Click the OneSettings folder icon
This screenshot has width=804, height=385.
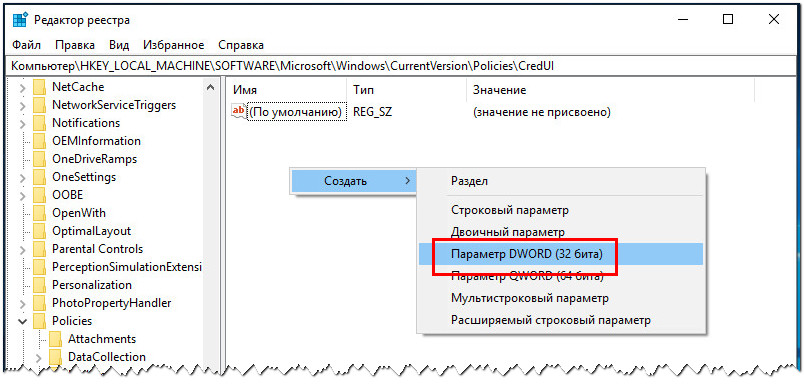[39, 177]
